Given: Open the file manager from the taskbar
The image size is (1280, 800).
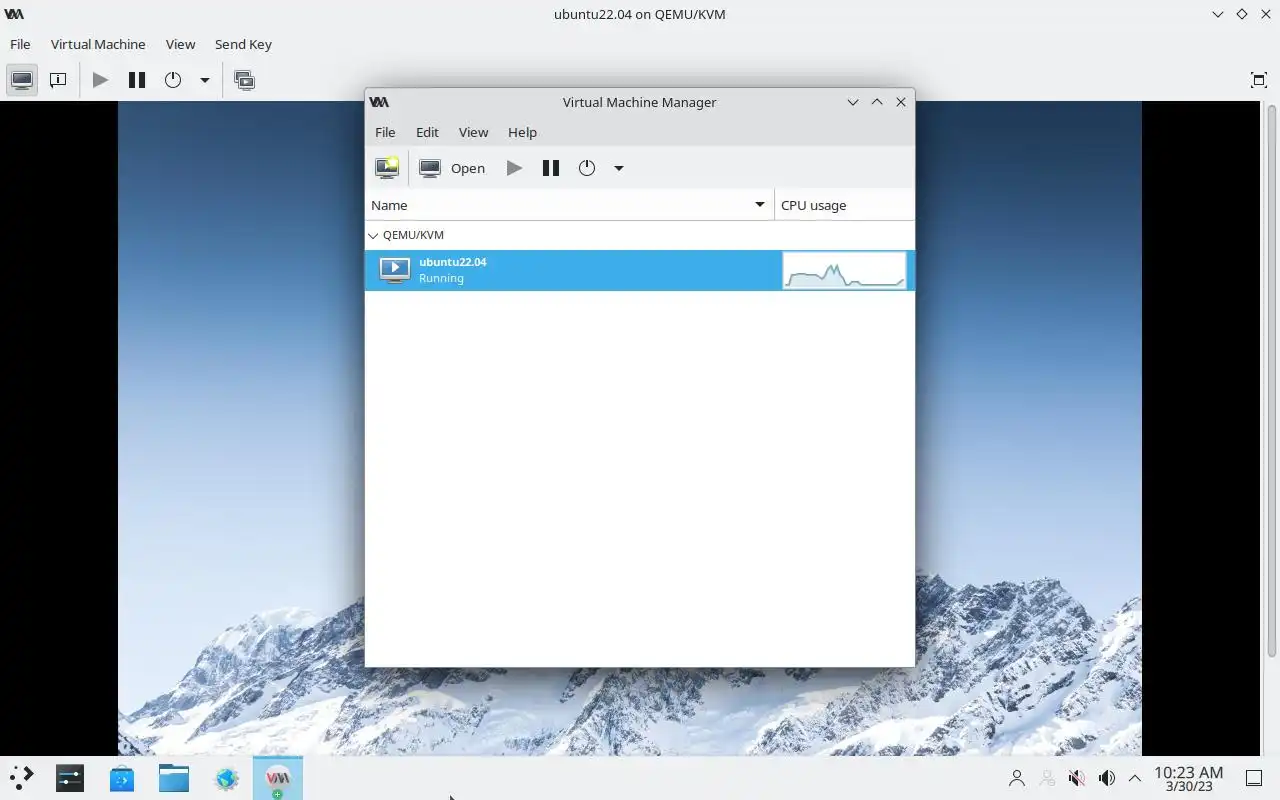Looking at the screenshot, I should click(174, 778).
